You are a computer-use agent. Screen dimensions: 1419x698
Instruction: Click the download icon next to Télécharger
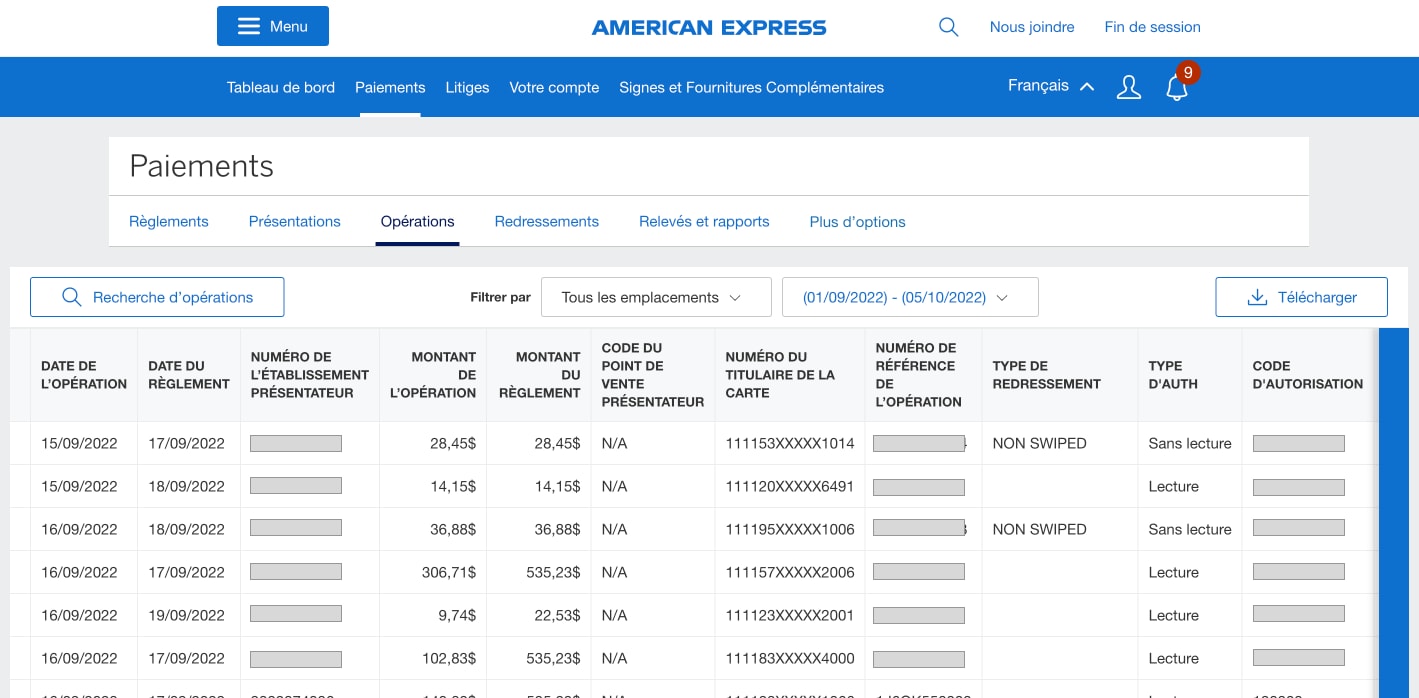[x=1257, y=297]
